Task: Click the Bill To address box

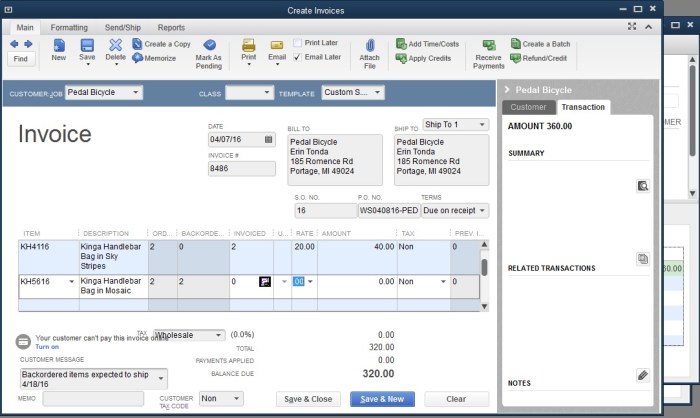Action: 335,160
